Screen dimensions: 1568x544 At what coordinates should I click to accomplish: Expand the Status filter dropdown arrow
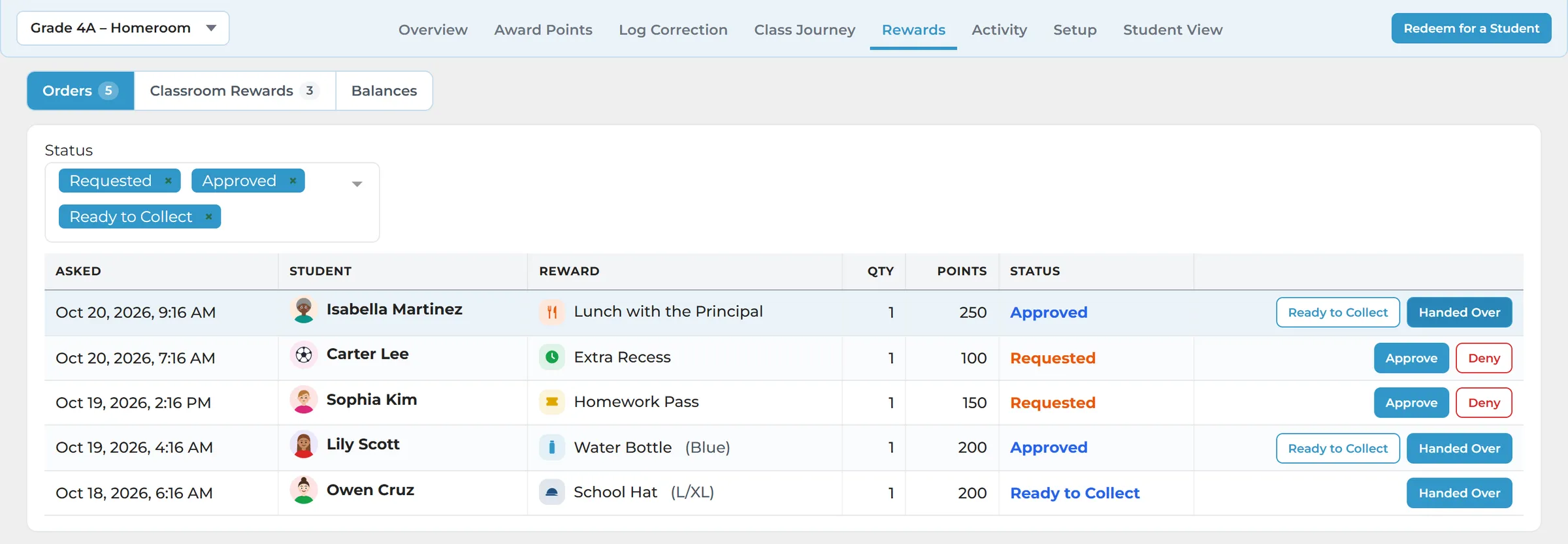[357, 184]
